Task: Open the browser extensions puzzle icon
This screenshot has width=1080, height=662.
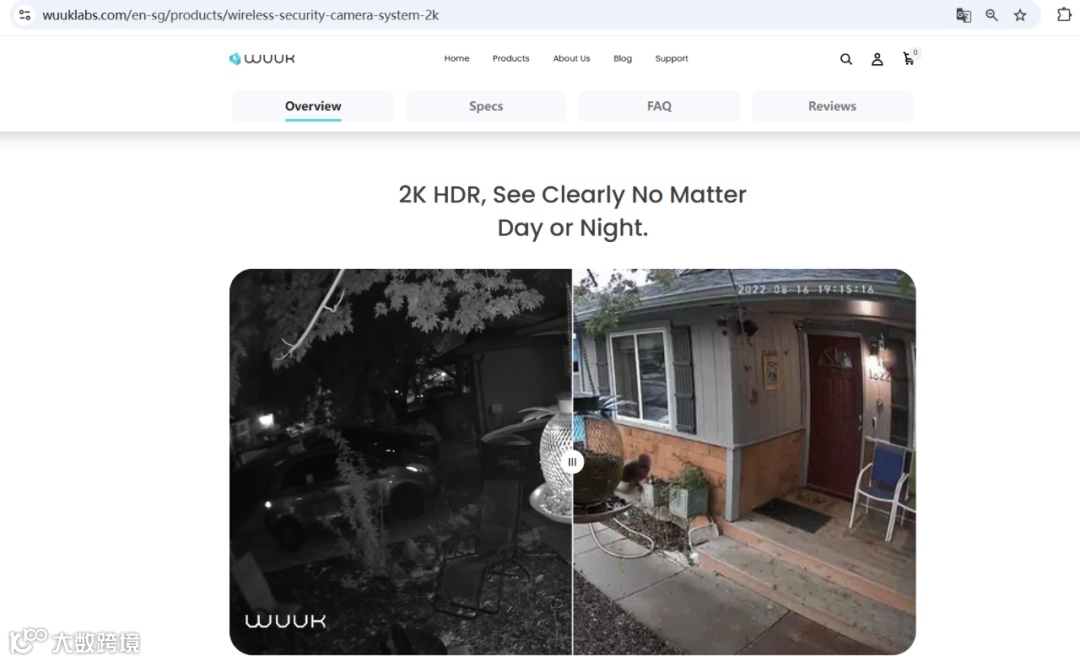Action: pos(1063,14)
